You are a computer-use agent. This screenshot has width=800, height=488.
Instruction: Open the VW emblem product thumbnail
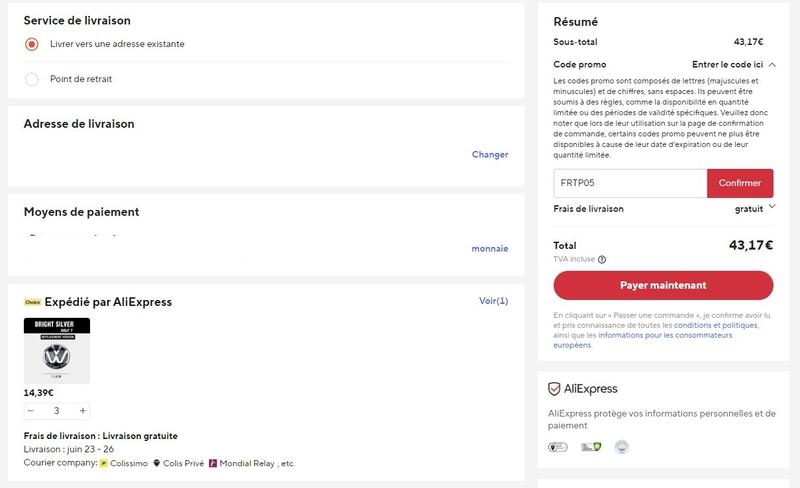[x=57, y=351]
